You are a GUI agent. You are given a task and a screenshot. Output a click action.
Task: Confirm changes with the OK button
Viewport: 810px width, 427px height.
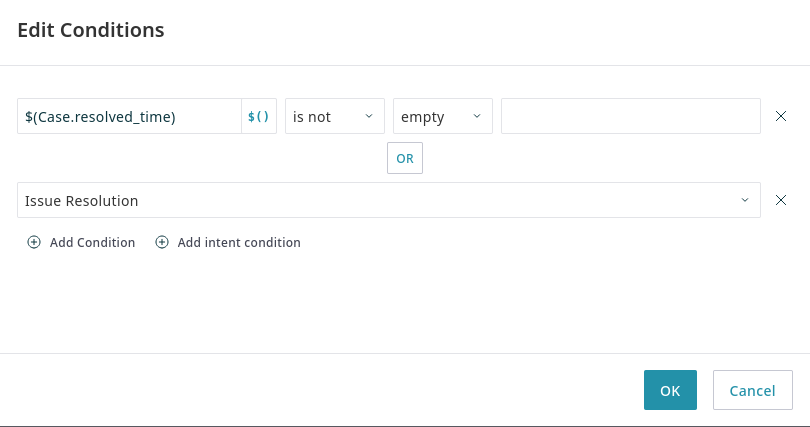(670, 390)
